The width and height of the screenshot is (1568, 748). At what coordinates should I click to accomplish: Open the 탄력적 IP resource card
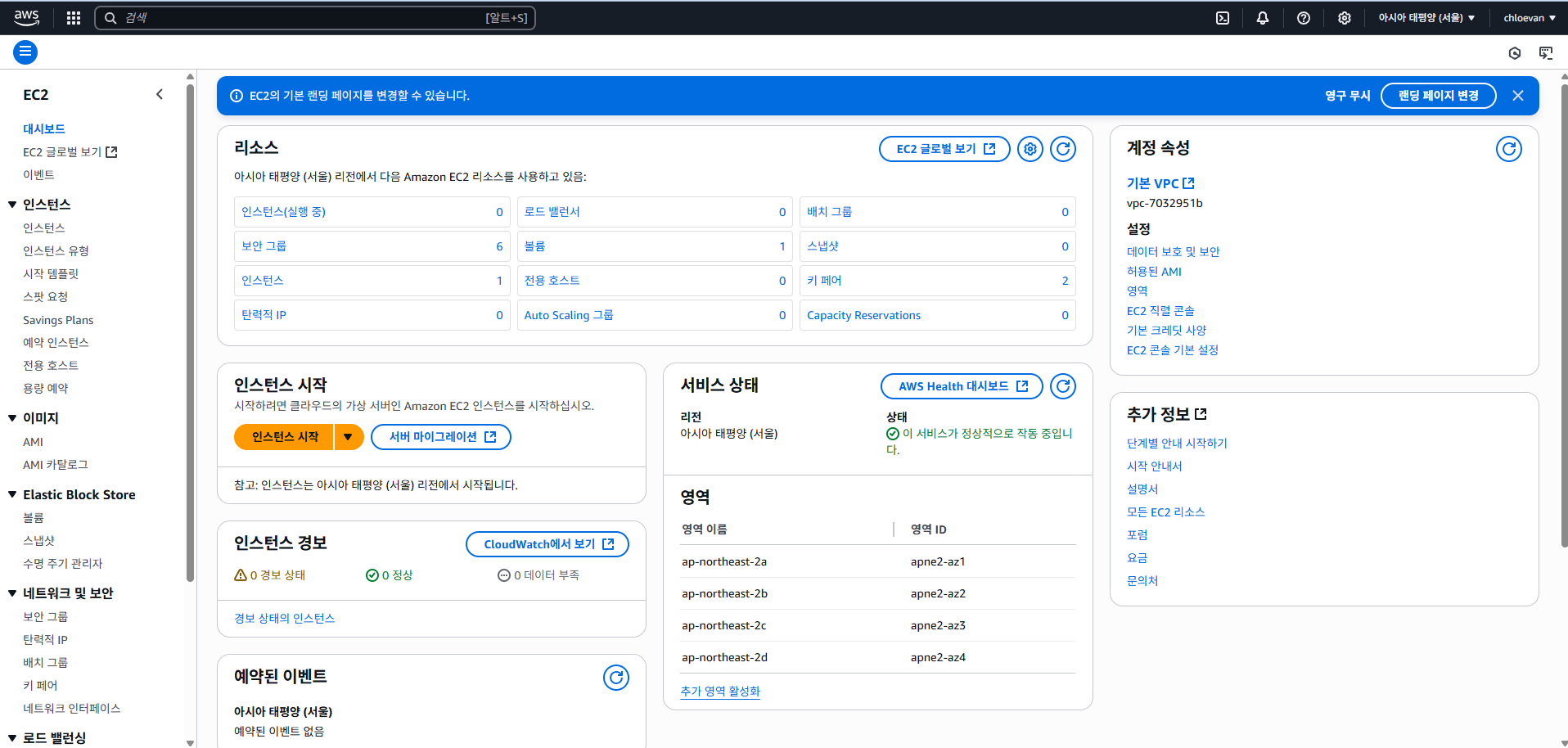[372, 315]
